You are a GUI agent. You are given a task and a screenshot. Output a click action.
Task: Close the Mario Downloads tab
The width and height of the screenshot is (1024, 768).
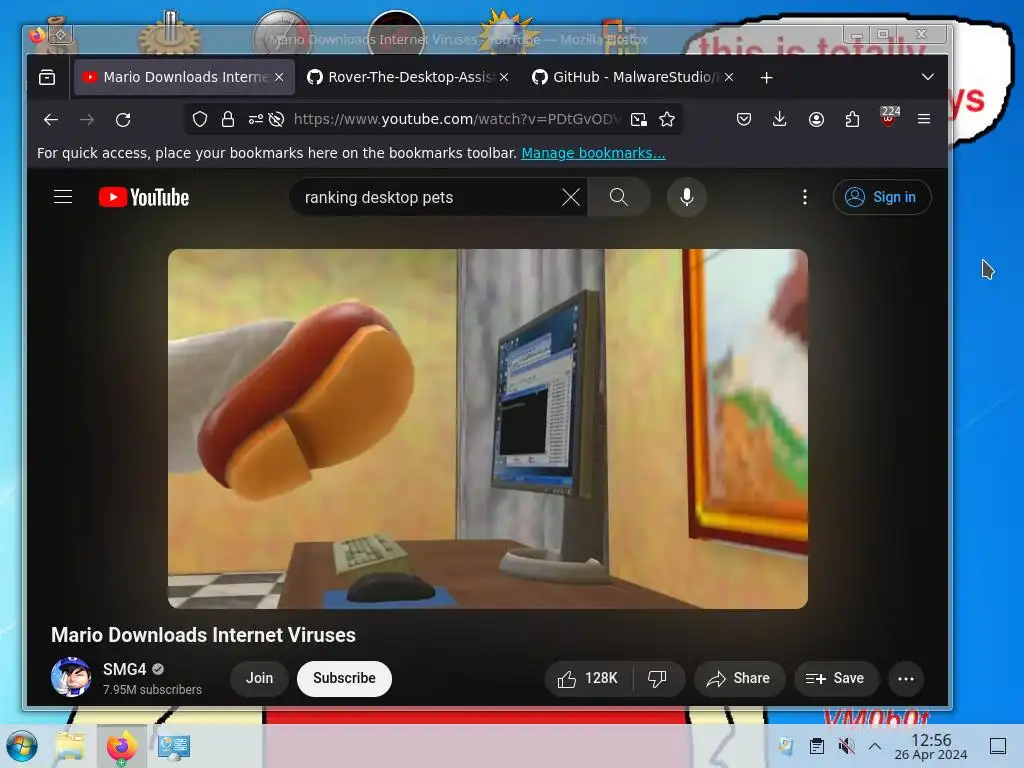[x=279, y=77]
